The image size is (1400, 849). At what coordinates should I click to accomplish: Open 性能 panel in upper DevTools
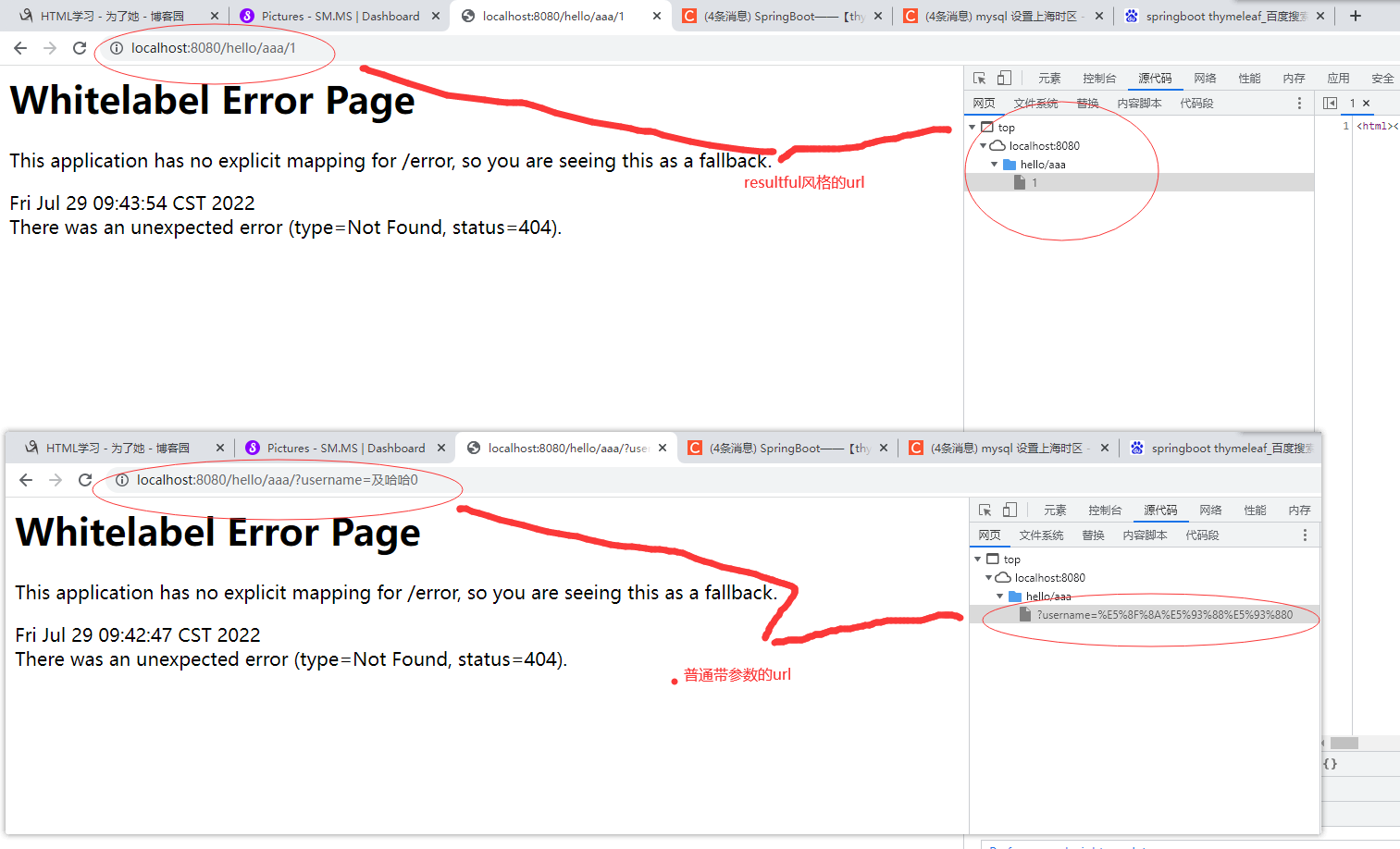pyautogui.click(x=1249, y=79)
